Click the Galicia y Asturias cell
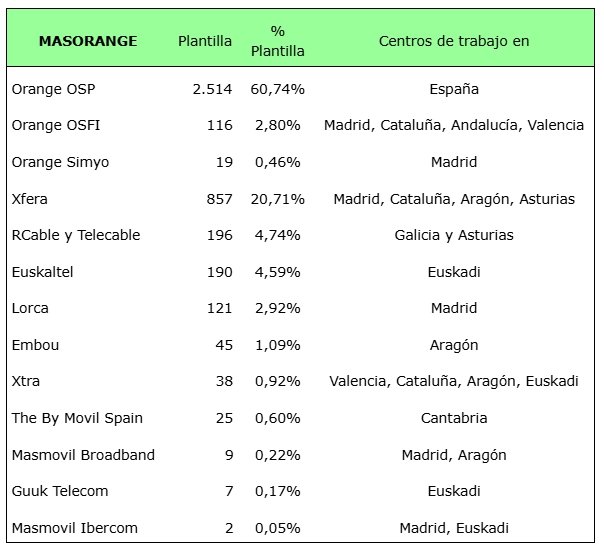Viewport: 604px width, 552px height. click(453, 235)
